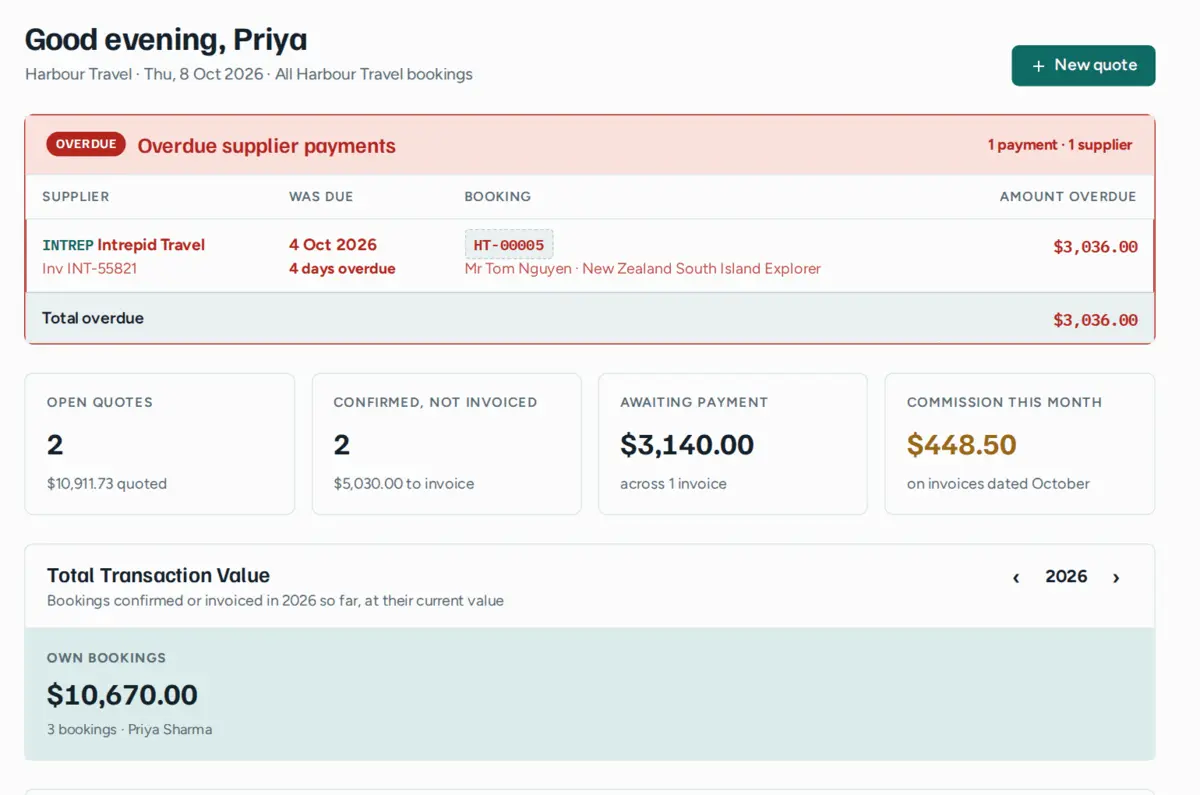Screen dimensions: 1200x795
Task: Open the Awaiting Payment card
Action: click(x=733, y=444)
